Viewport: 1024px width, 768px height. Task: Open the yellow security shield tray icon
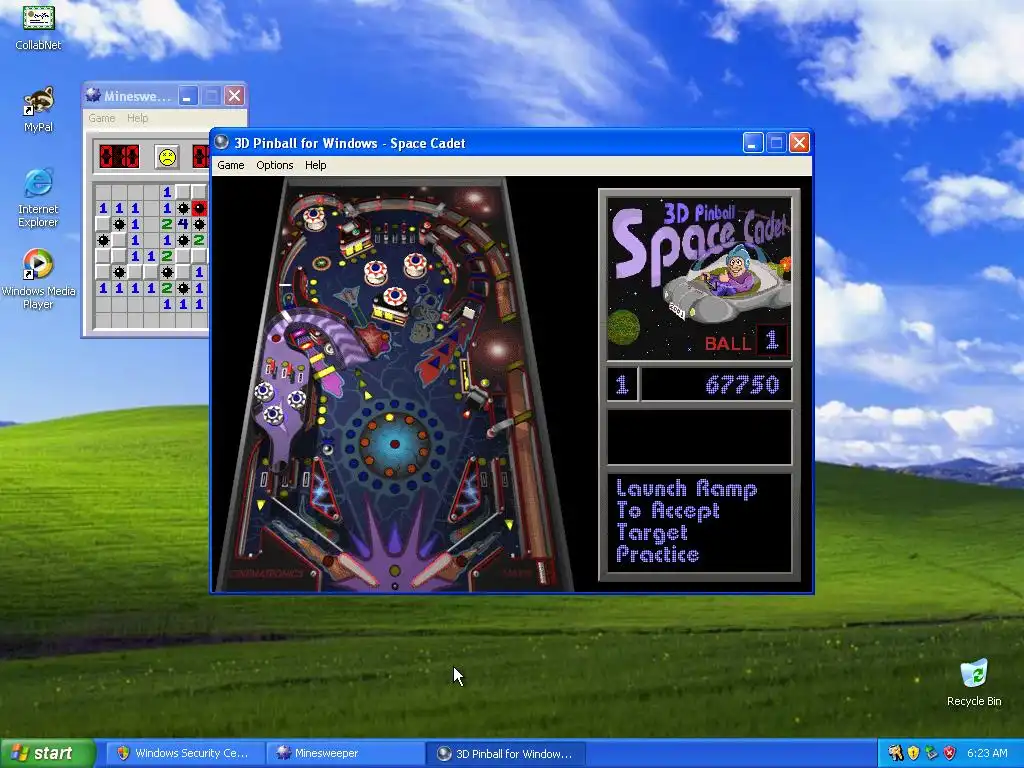913,753
